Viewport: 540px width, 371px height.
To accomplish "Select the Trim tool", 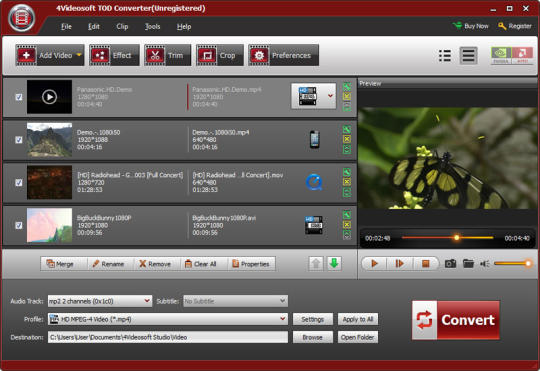I will (x=167, y=55).
